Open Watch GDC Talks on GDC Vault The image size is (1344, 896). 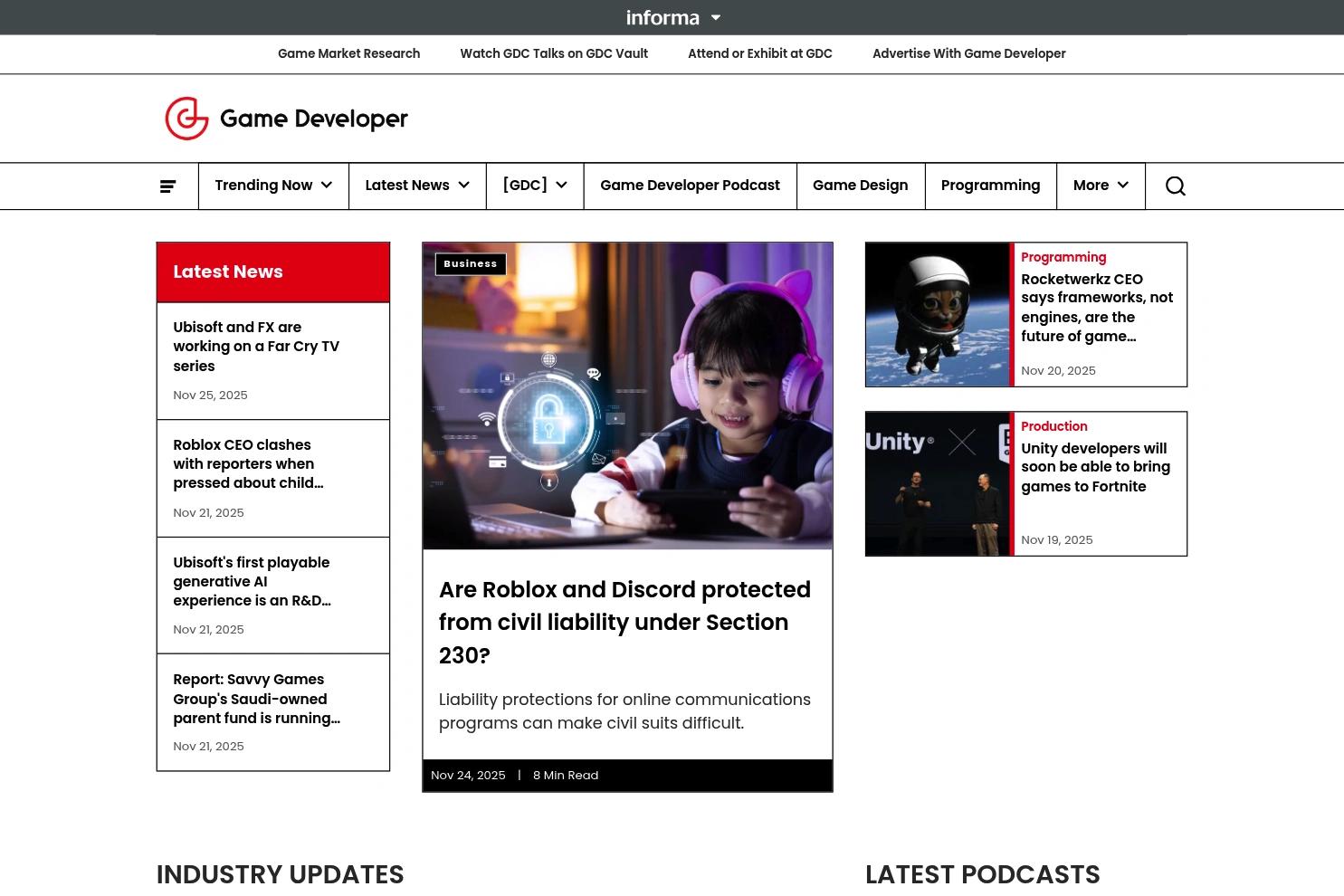click(554, 54)
